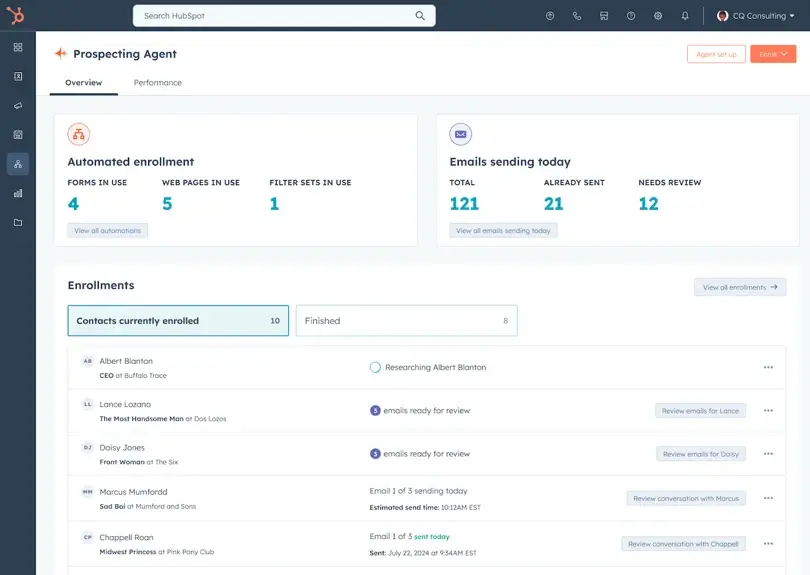Click the View all enrollments button
Viewport: 810px width, 575px height.
coord(739,287)
